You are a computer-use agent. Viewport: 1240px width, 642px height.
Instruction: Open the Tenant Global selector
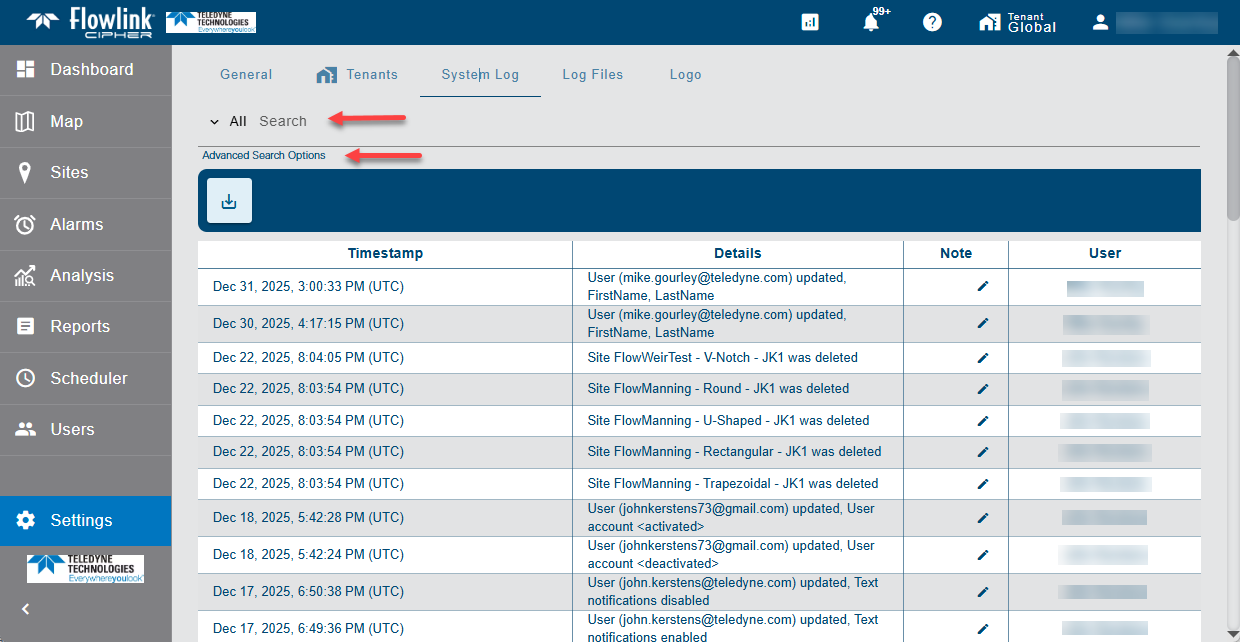click(1017, 22)
